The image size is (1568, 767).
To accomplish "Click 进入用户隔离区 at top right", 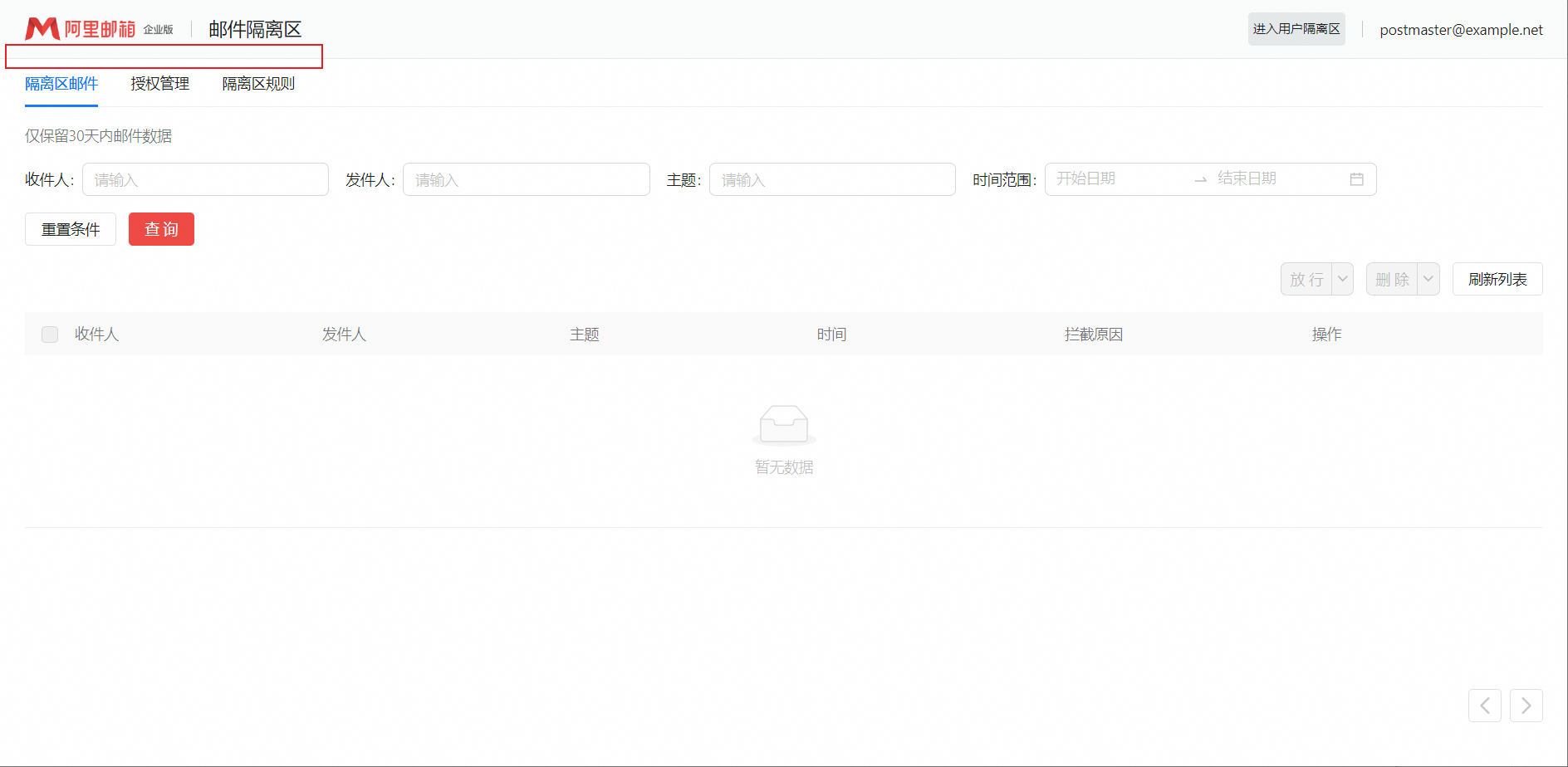I will pyautogui.click(x=1296, y=28).
